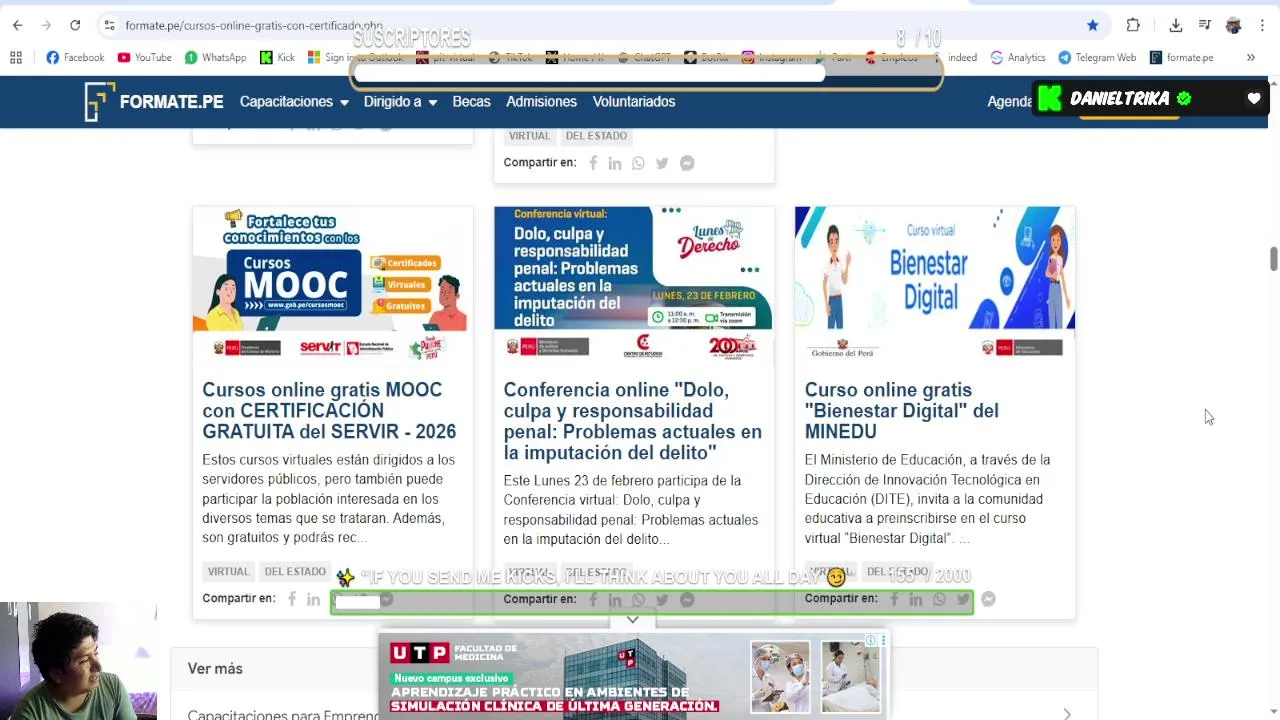Open the indeed bookmark

click(962, 57)
